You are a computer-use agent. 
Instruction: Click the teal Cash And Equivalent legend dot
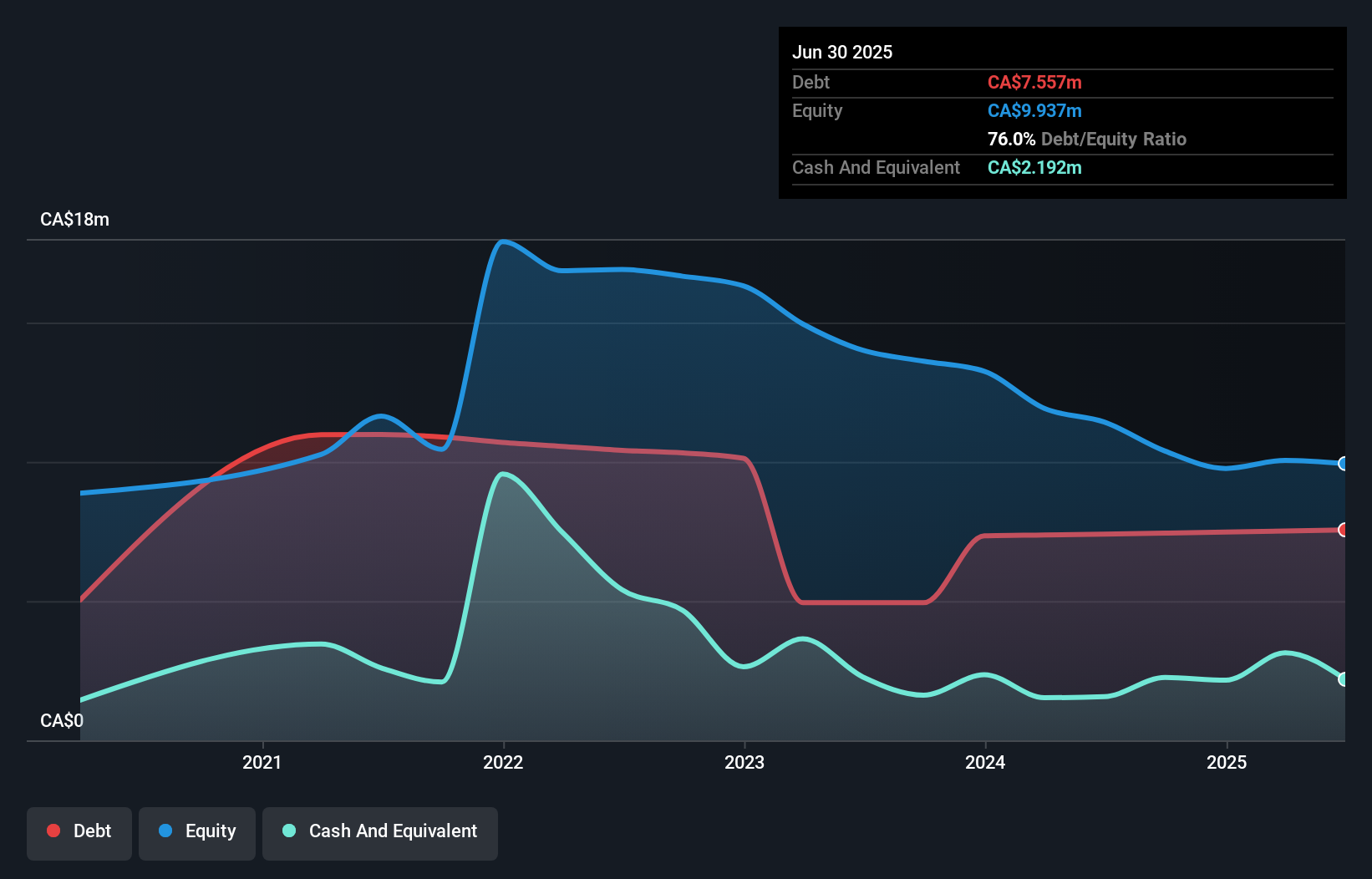[288, 831]
